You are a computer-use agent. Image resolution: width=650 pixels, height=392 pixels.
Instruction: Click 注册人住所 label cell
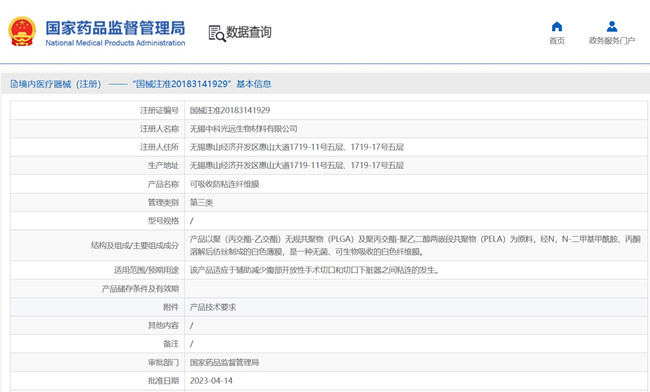[x=97, y=147]
